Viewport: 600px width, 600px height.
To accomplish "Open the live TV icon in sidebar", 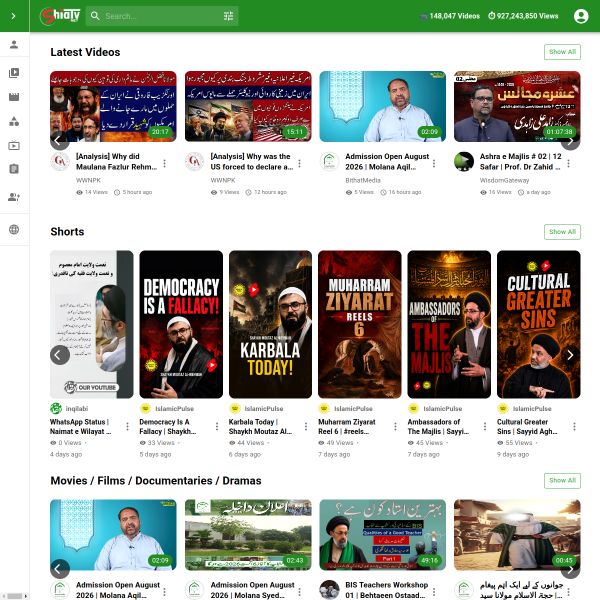I will 14,145.
